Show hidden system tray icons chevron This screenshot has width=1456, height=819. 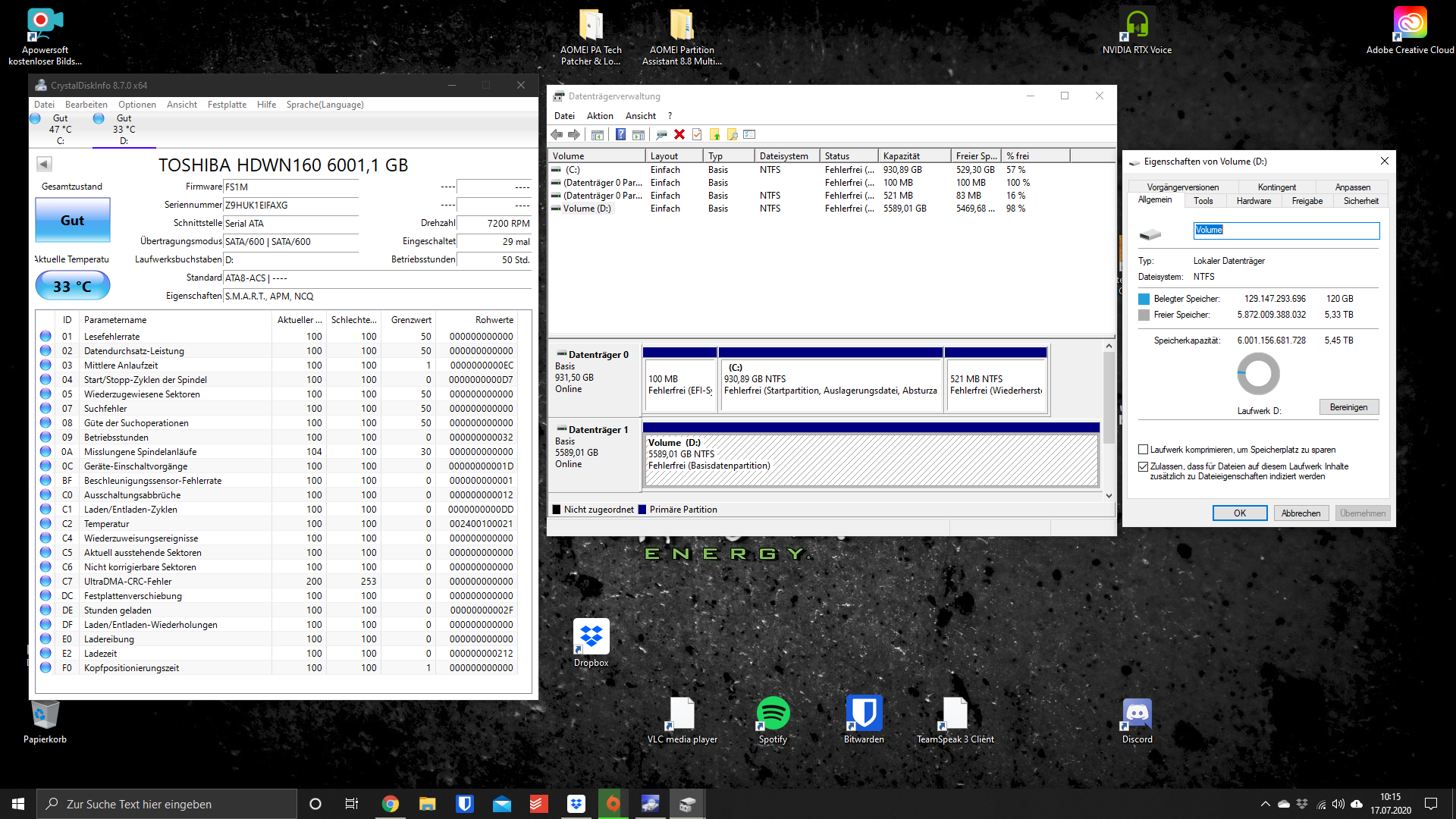point(1265,804)
